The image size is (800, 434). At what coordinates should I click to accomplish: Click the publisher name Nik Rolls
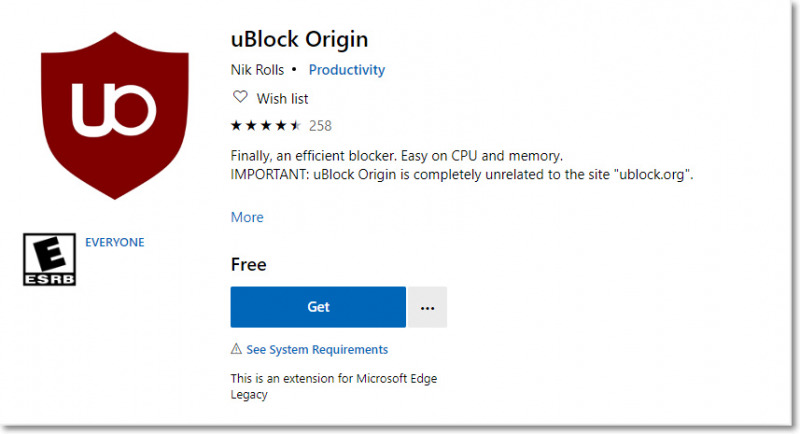257,70
